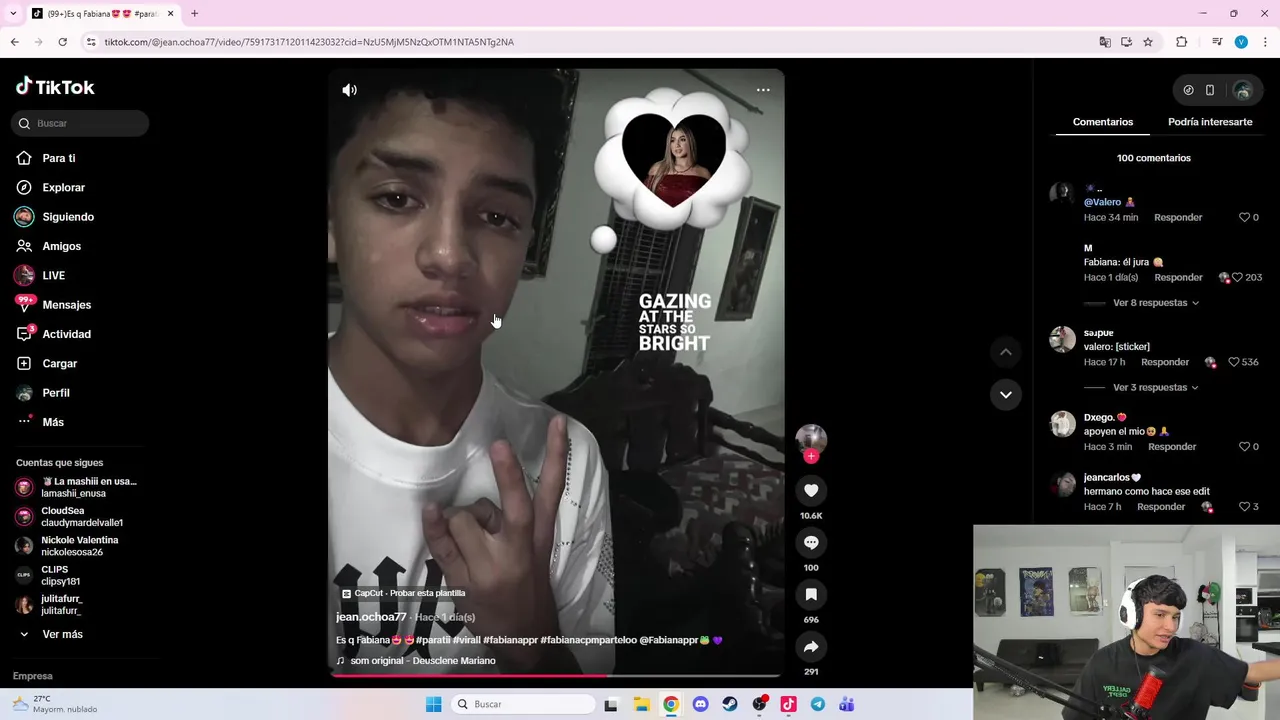
Task: Like the 'valero: [sticker]' comment
Action: coord(1234,362)
